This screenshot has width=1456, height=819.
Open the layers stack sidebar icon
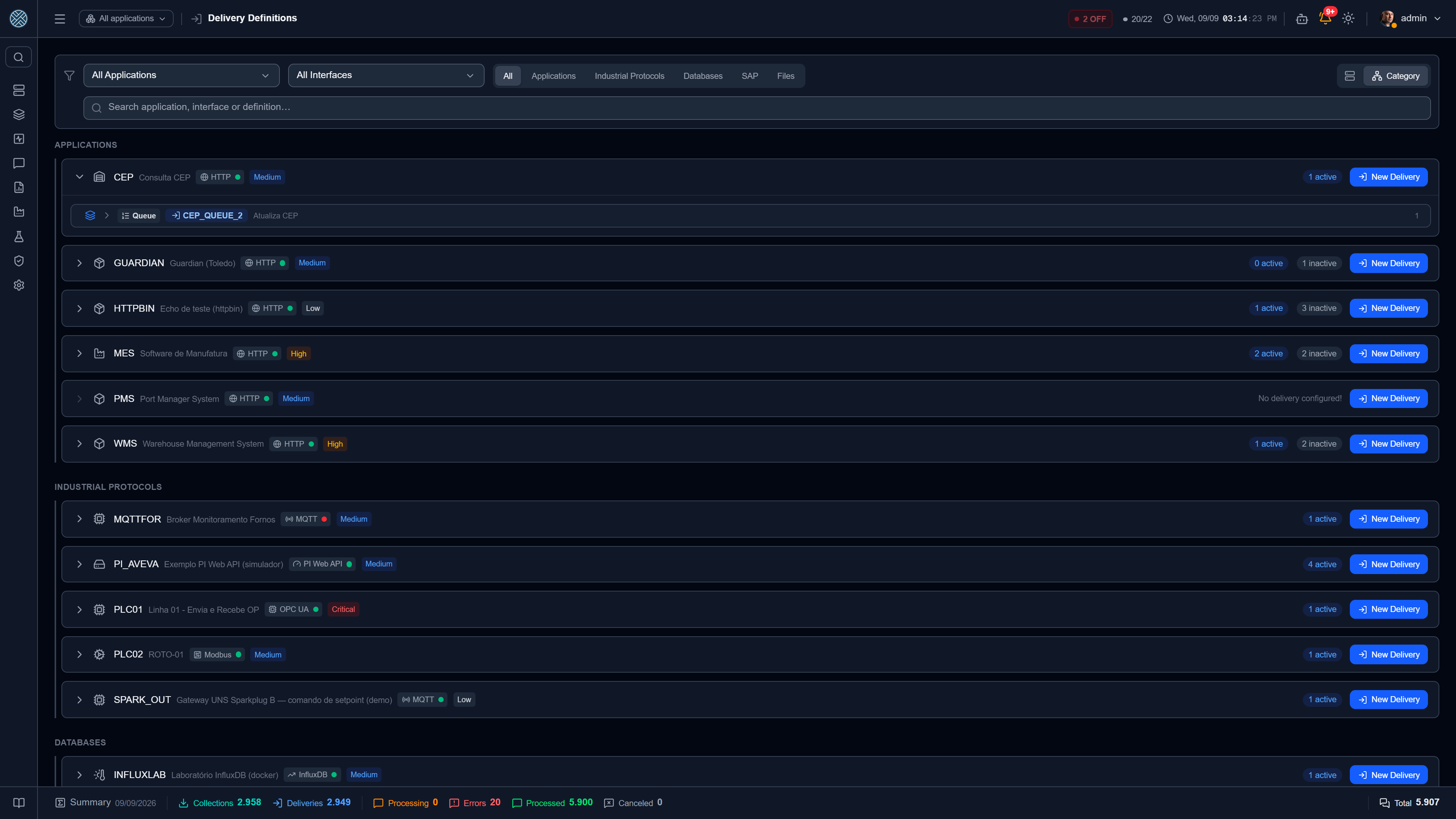coord(19,115)
